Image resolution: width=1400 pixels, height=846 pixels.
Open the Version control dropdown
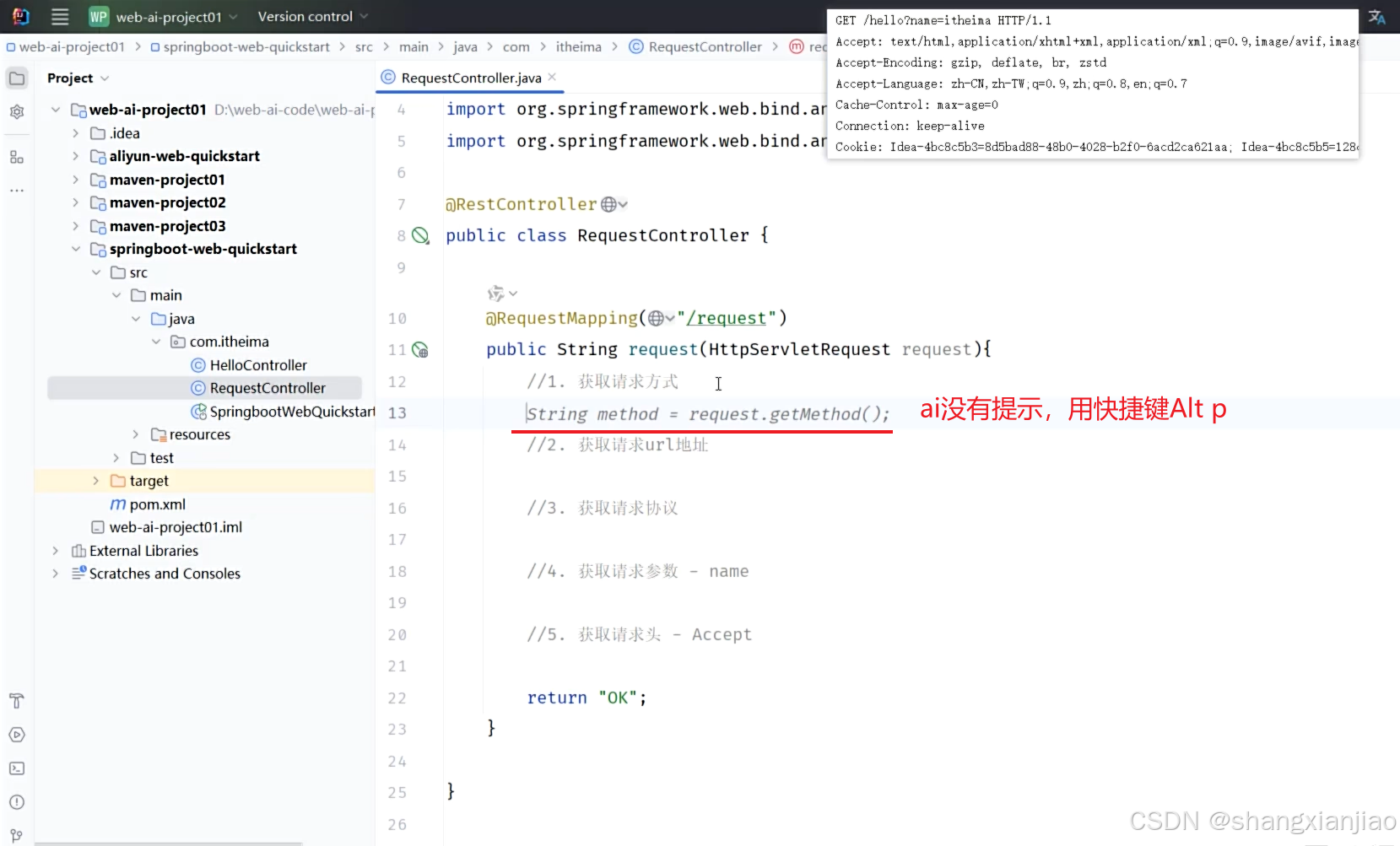pos(313,17)
